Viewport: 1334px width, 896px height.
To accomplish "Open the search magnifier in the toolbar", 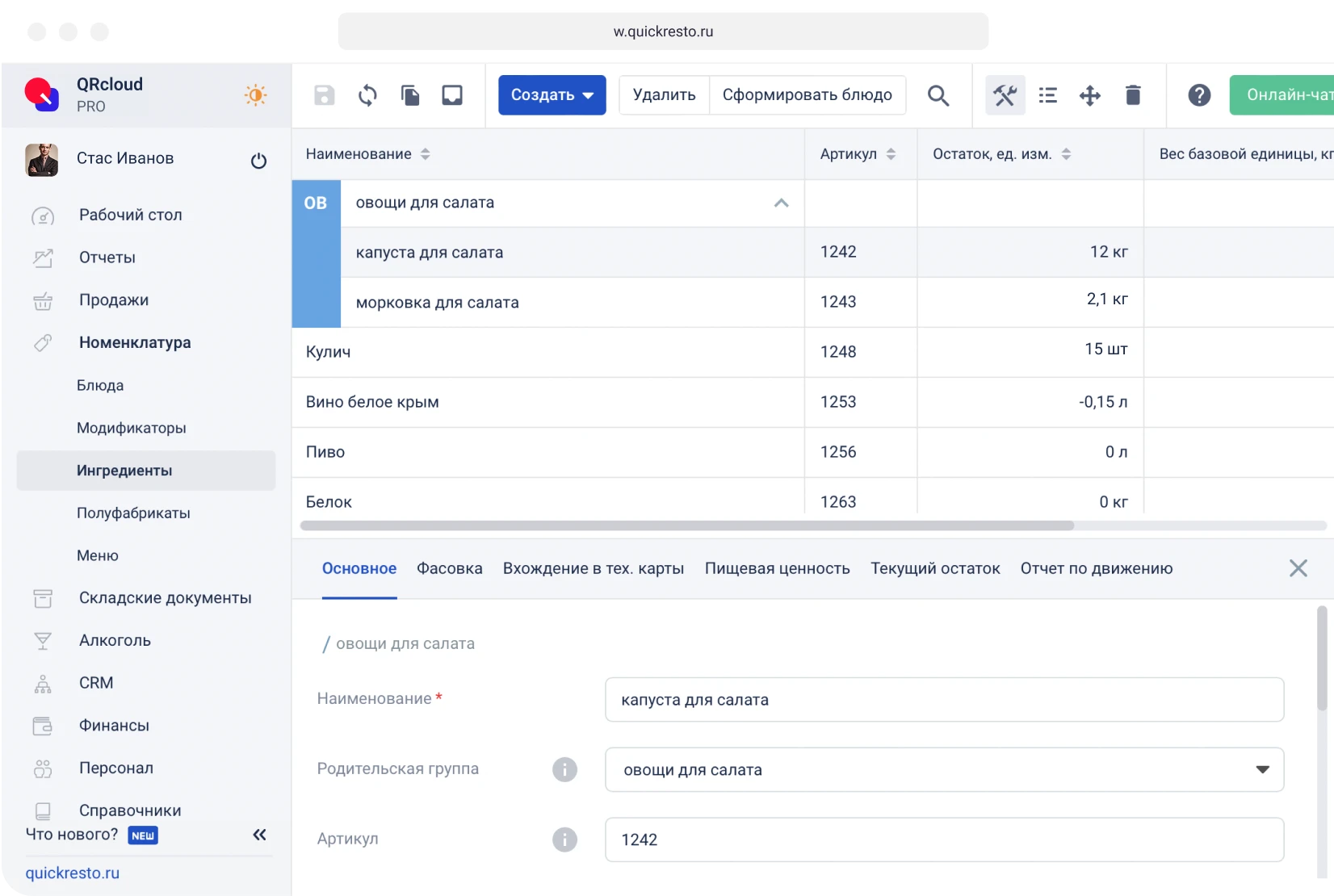I will (938, 94).
